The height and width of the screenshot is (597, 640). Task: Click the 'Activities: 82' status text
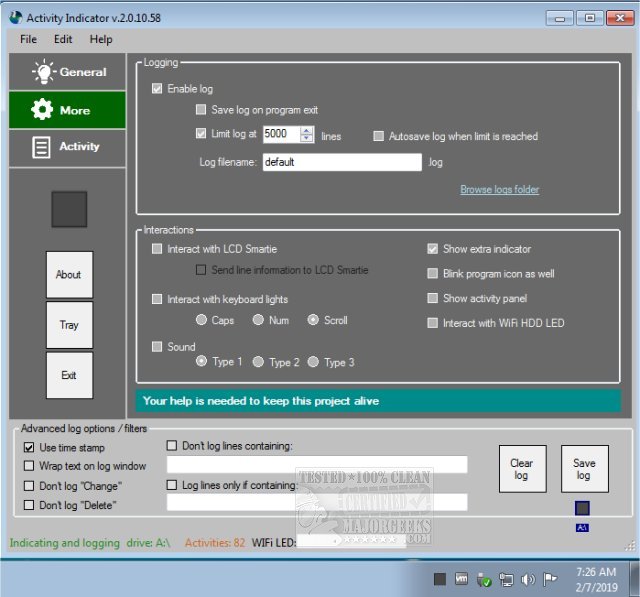[215, 543]
